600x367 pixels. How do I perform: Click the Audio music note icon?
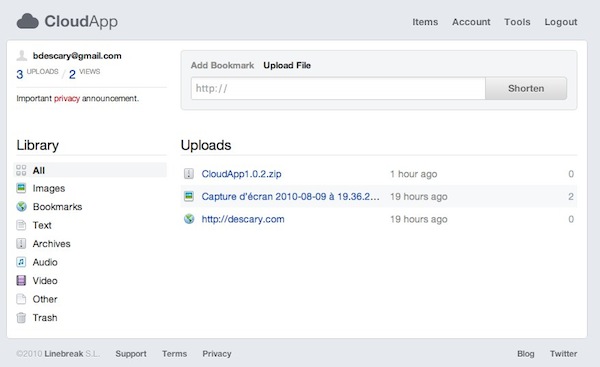pyautogui.click(x=21, y=262)
